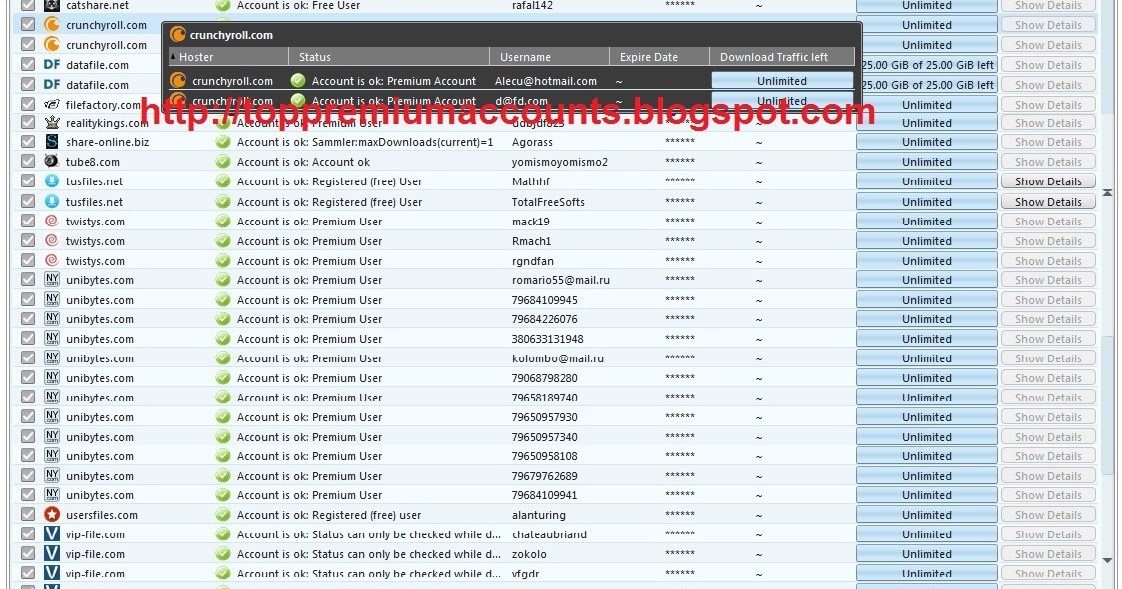
Task: Click the unibytes.com icon in the 79679762689 row
Action: 52,474
